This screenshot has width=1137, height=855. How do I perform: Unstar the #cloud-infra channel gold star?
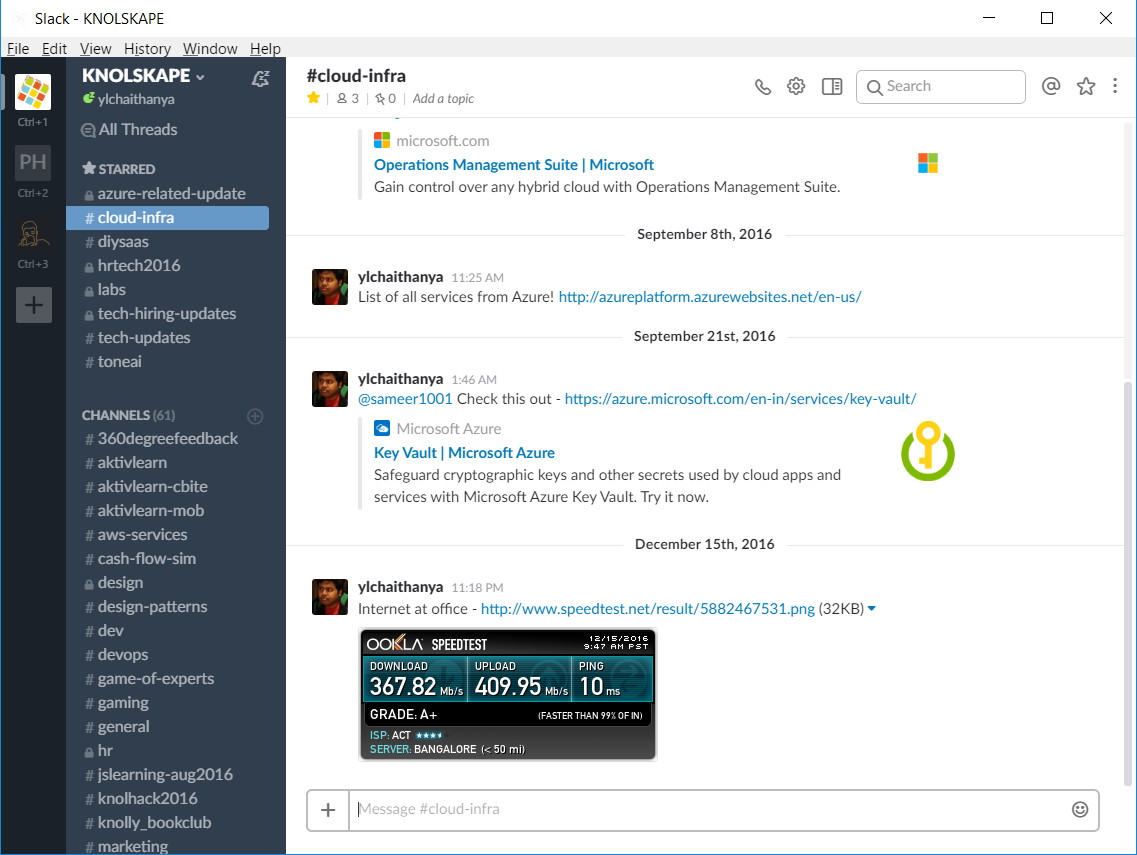tap(314, 98)
